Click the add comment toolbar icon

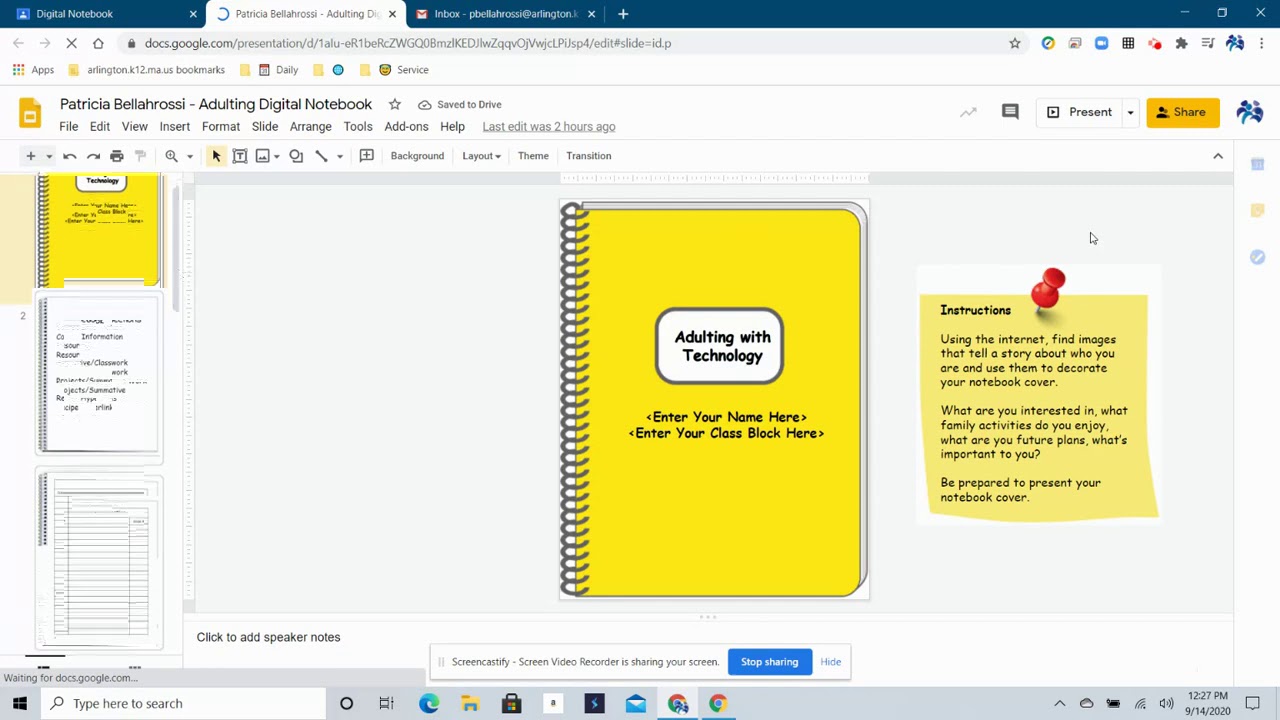coord(367,156)
